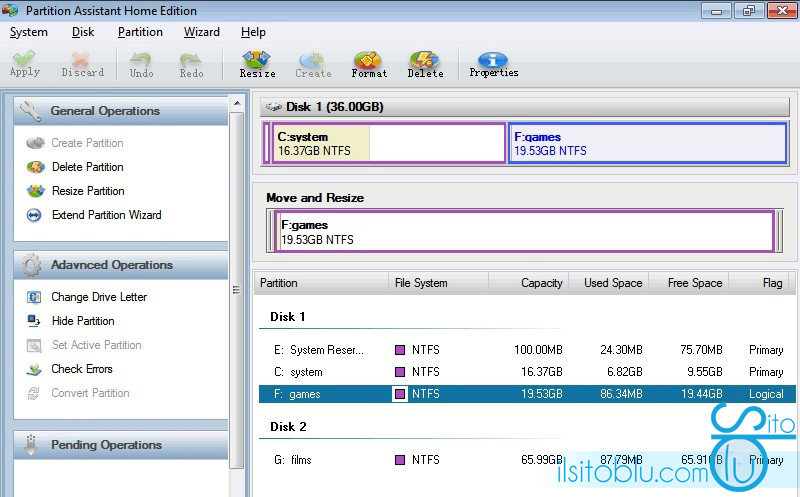Sort by File System column header
The image size is (800, 497).
pyautogui.click(x=438, y=283)
